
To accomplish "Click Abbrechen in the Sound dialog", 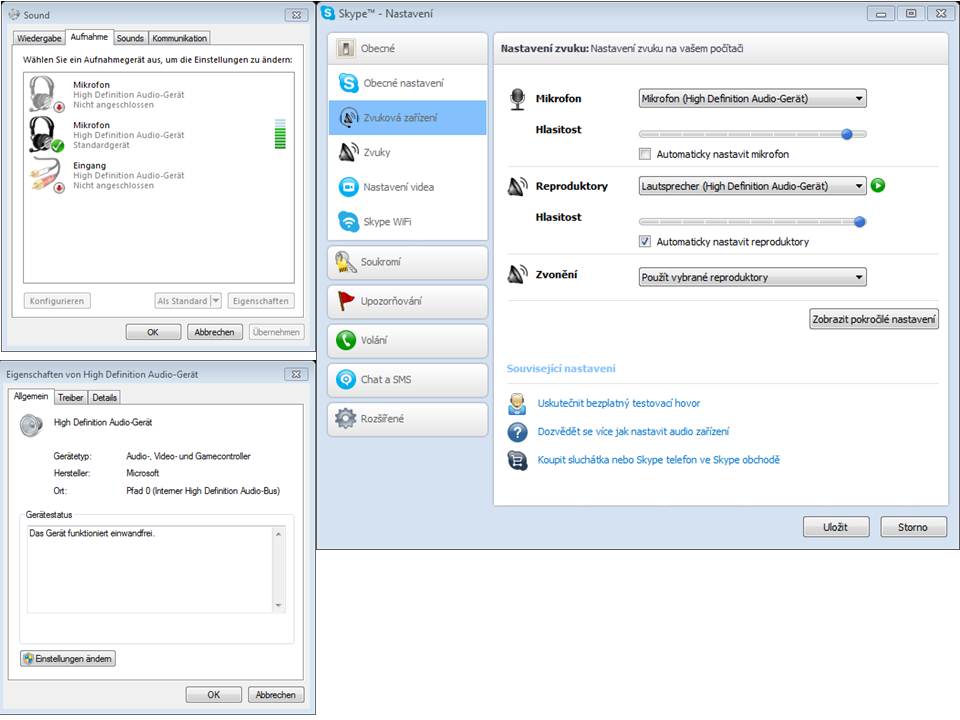I will pyautogui.click(x=214, y=332).
